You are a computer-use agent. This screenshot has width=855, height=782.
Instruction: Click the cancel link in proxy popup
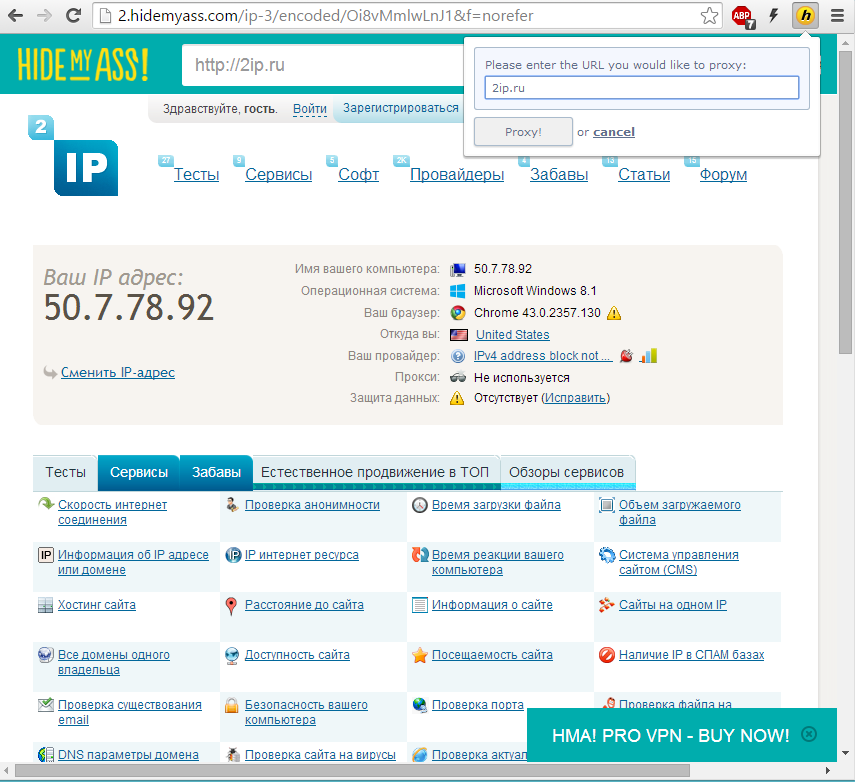613,132
